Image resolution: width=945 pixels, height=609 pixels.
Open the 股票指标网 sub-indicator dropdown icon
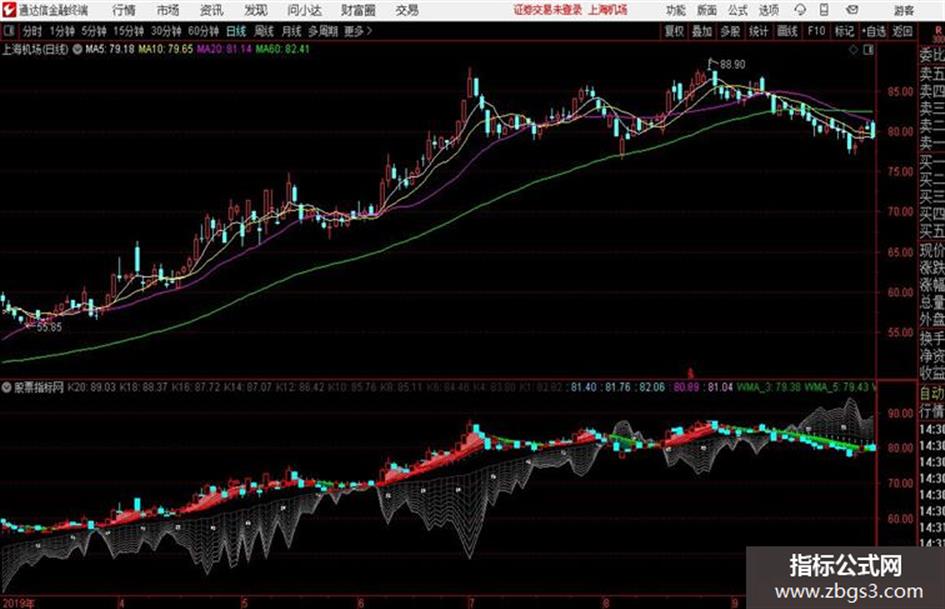[x=7, y=388]
